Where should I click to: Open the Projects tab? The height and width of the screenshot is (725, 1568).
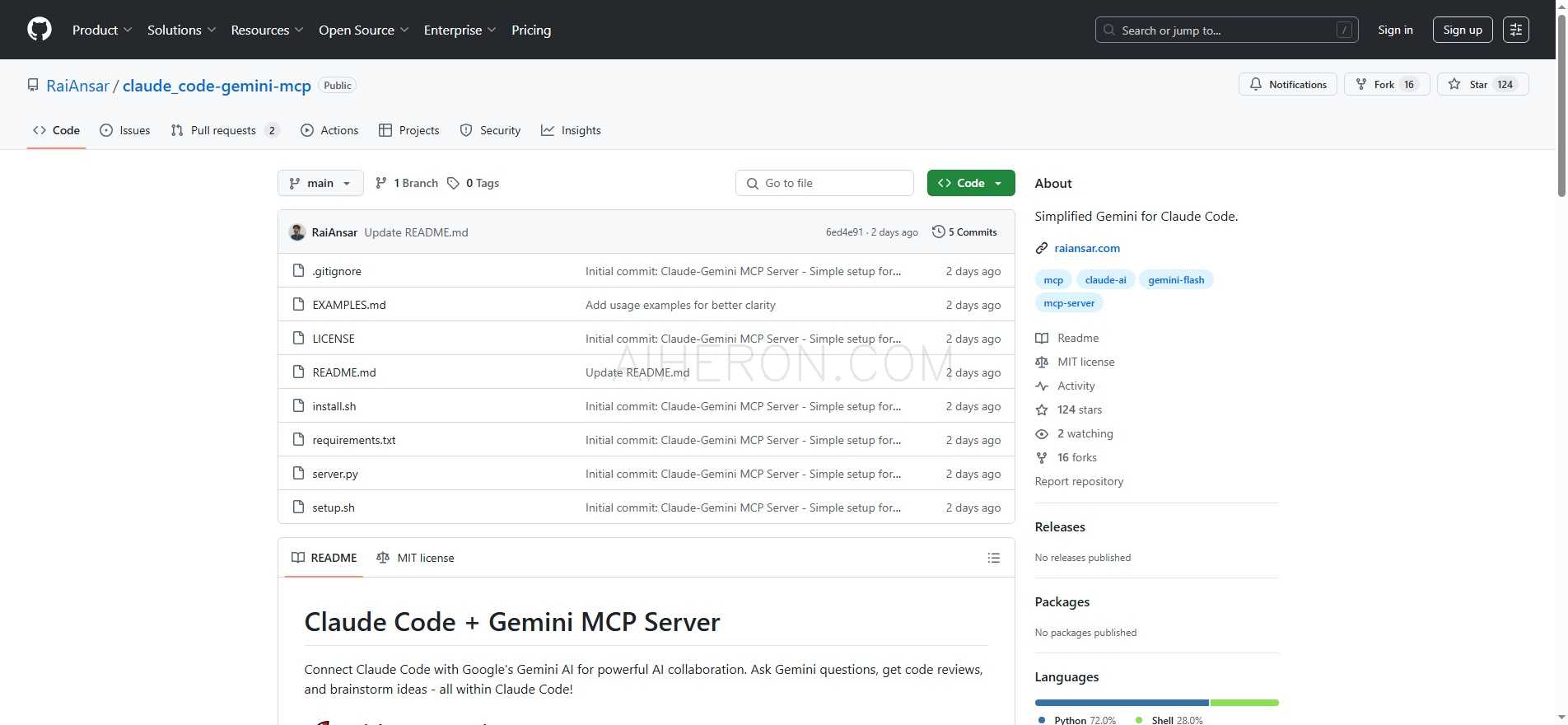pos(408,130)
